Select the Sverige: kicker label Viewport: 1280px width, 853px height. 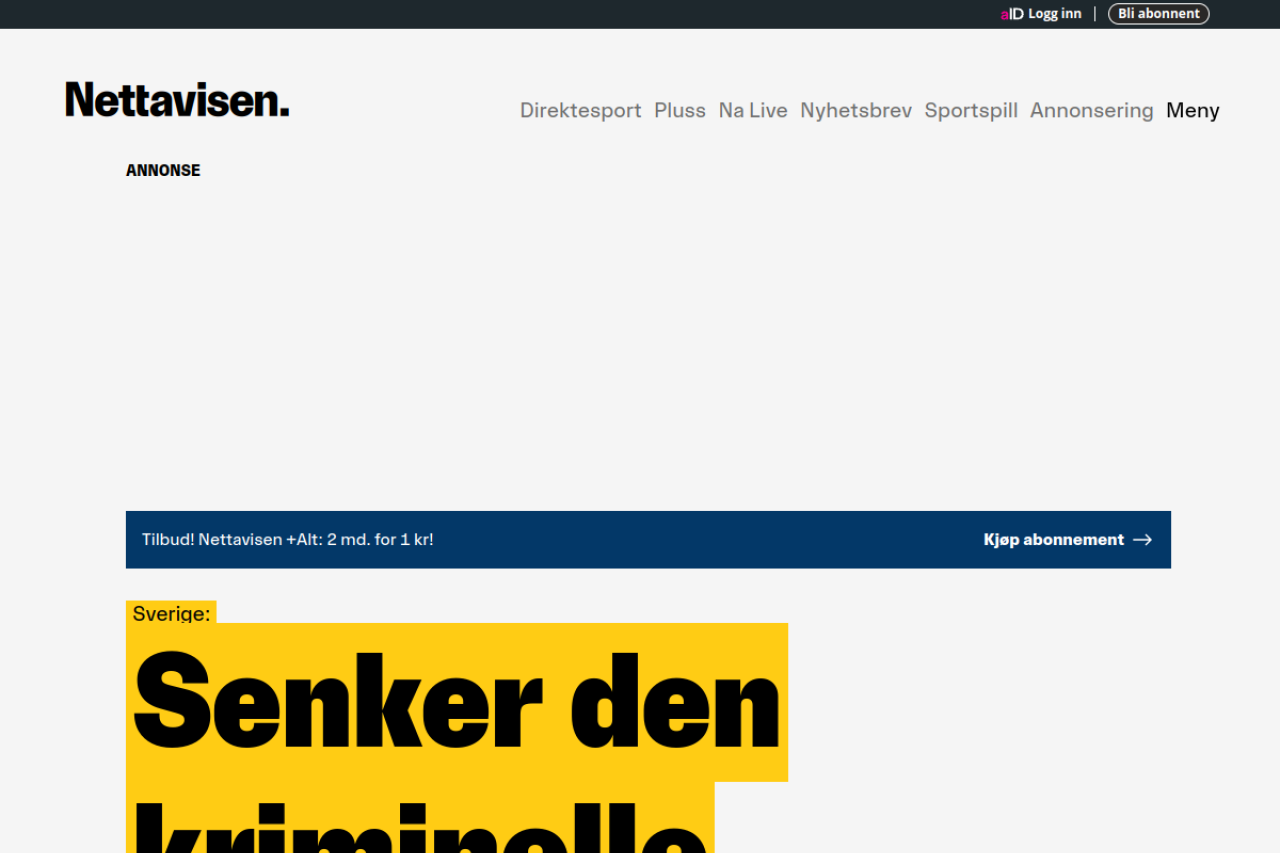171,613
